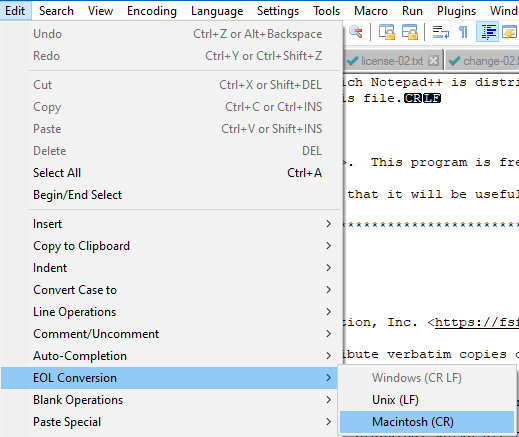Choose Begin/End Select menu entry
Viewport: 519px width, 437px height.
coord(172,195)
